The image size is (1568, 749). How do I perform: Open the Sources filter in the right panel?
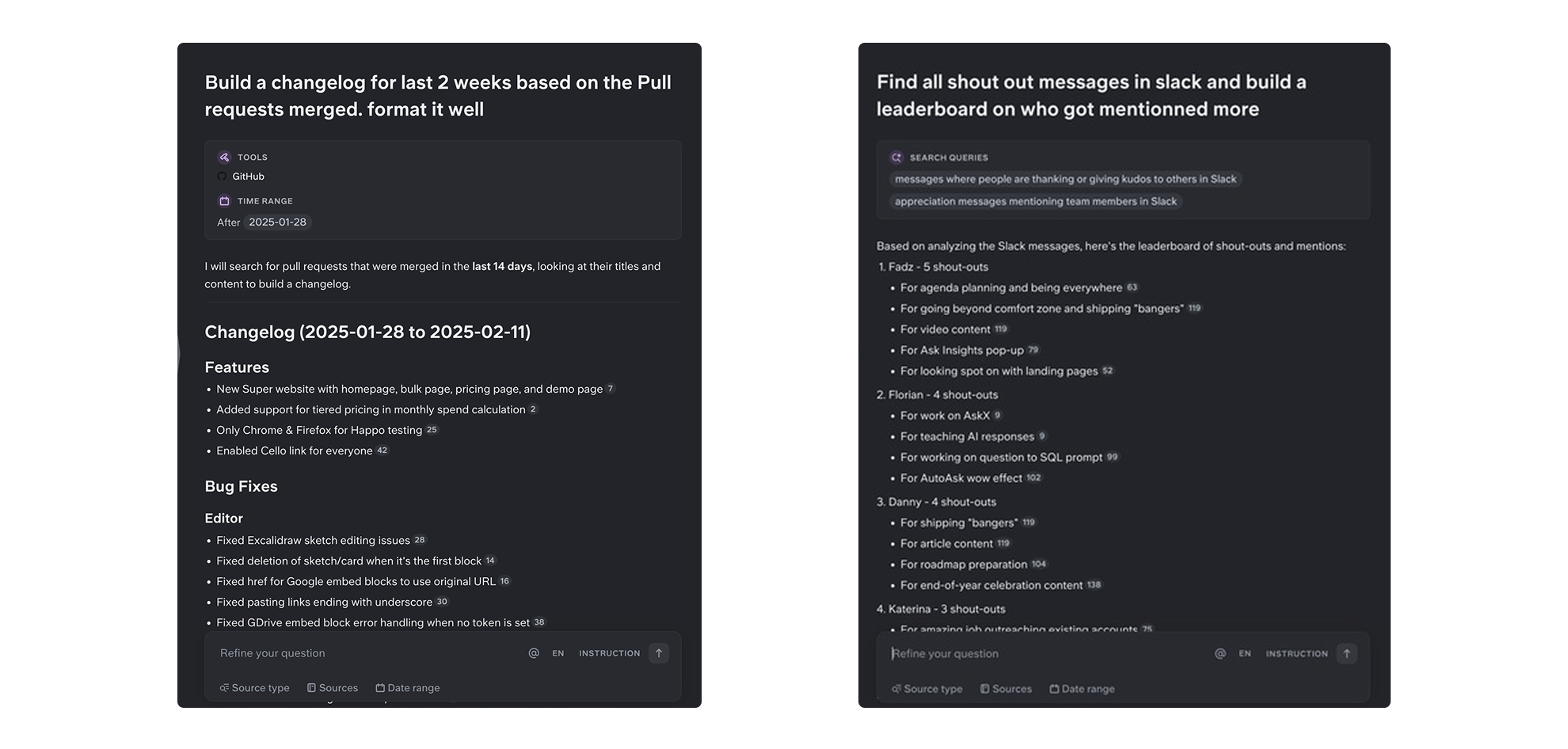[1006, 689]
